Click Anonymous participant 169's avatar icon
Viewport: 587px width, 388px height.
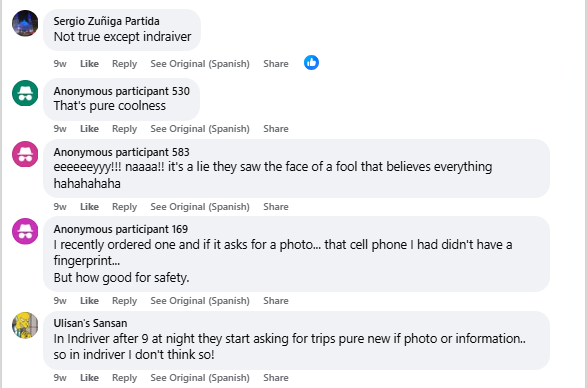(x=25, y=231)
